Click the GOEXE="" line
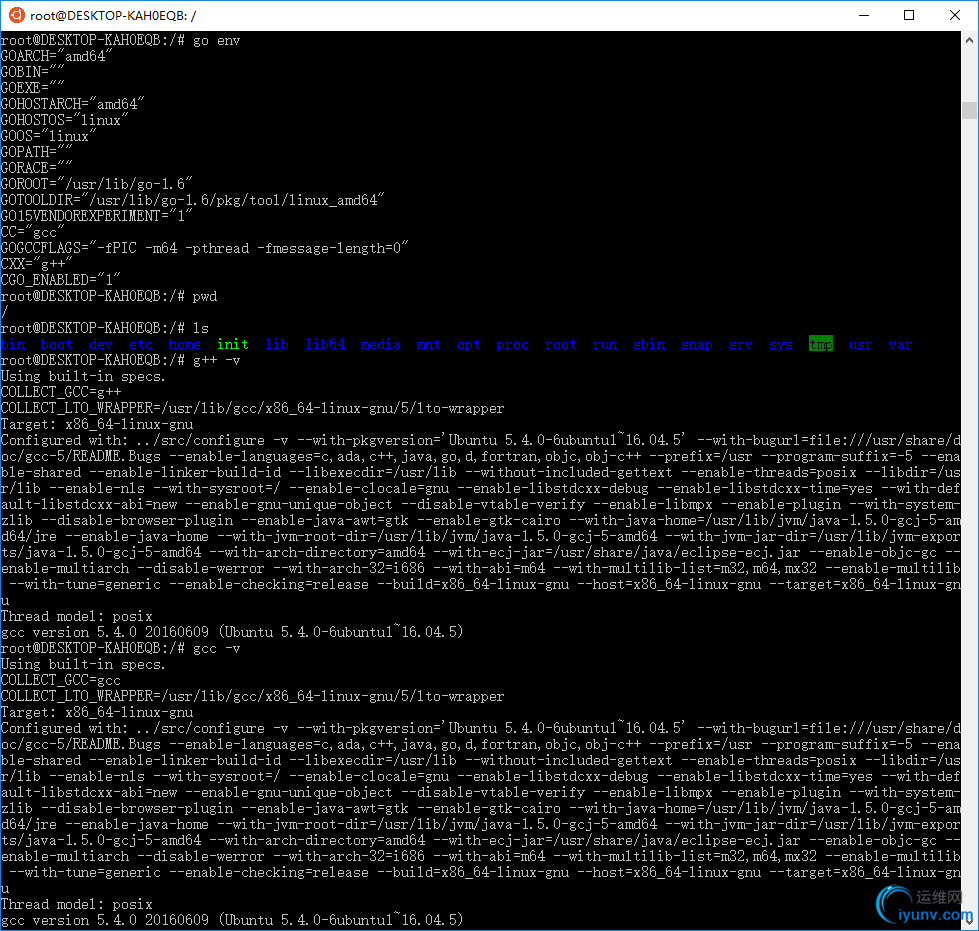Screen dimensions: 979x931 32,88
